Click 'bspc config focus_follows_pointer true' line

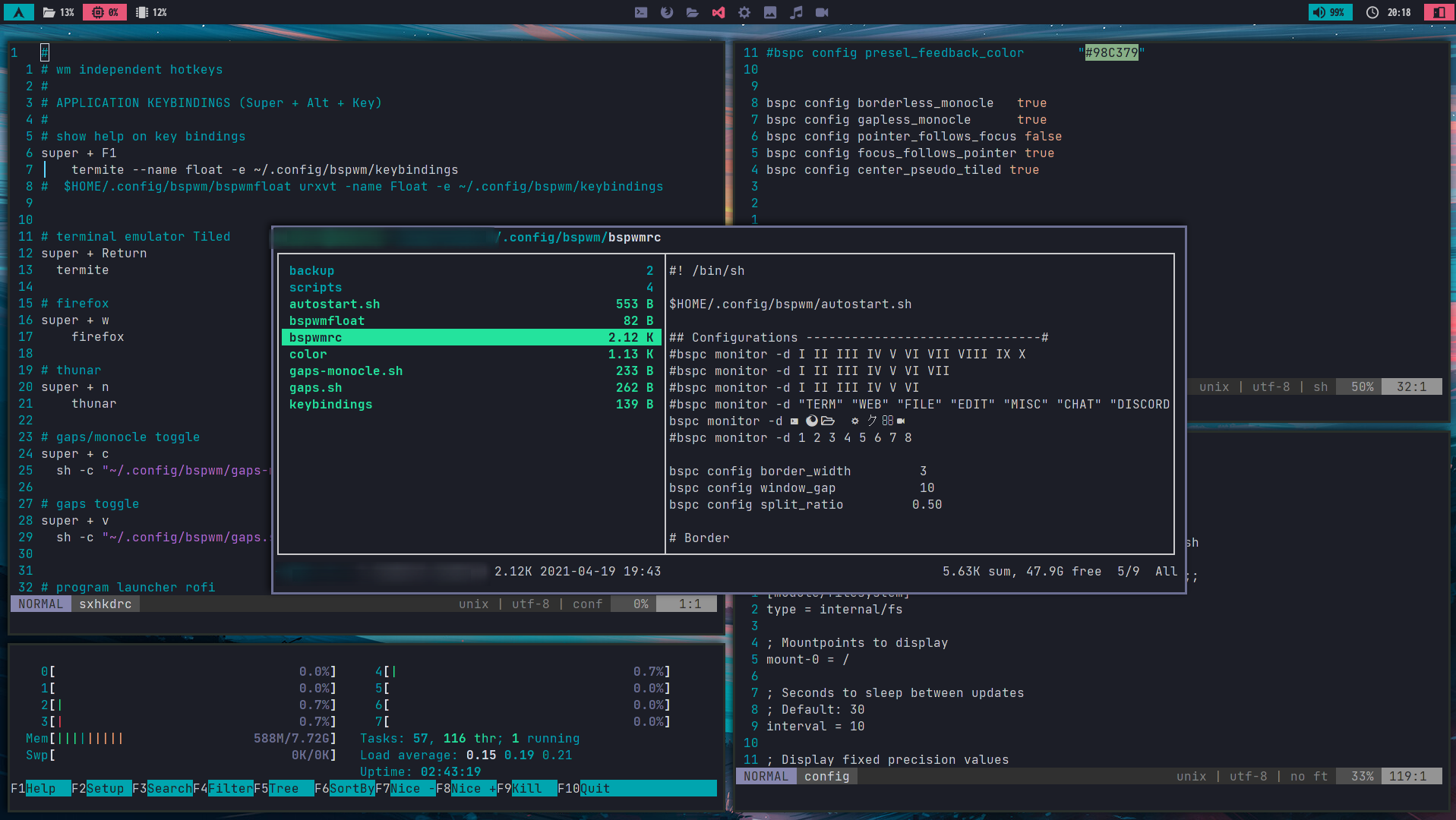tap(911, 153)
